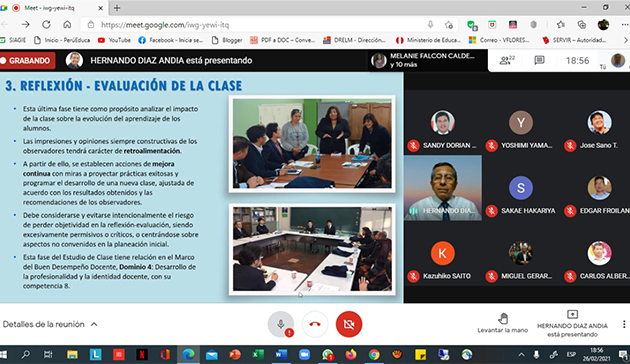The height and width of the screenshot is (364, 630).
Task: Open Netflix from the taskbar
Action: click(141, 354)
